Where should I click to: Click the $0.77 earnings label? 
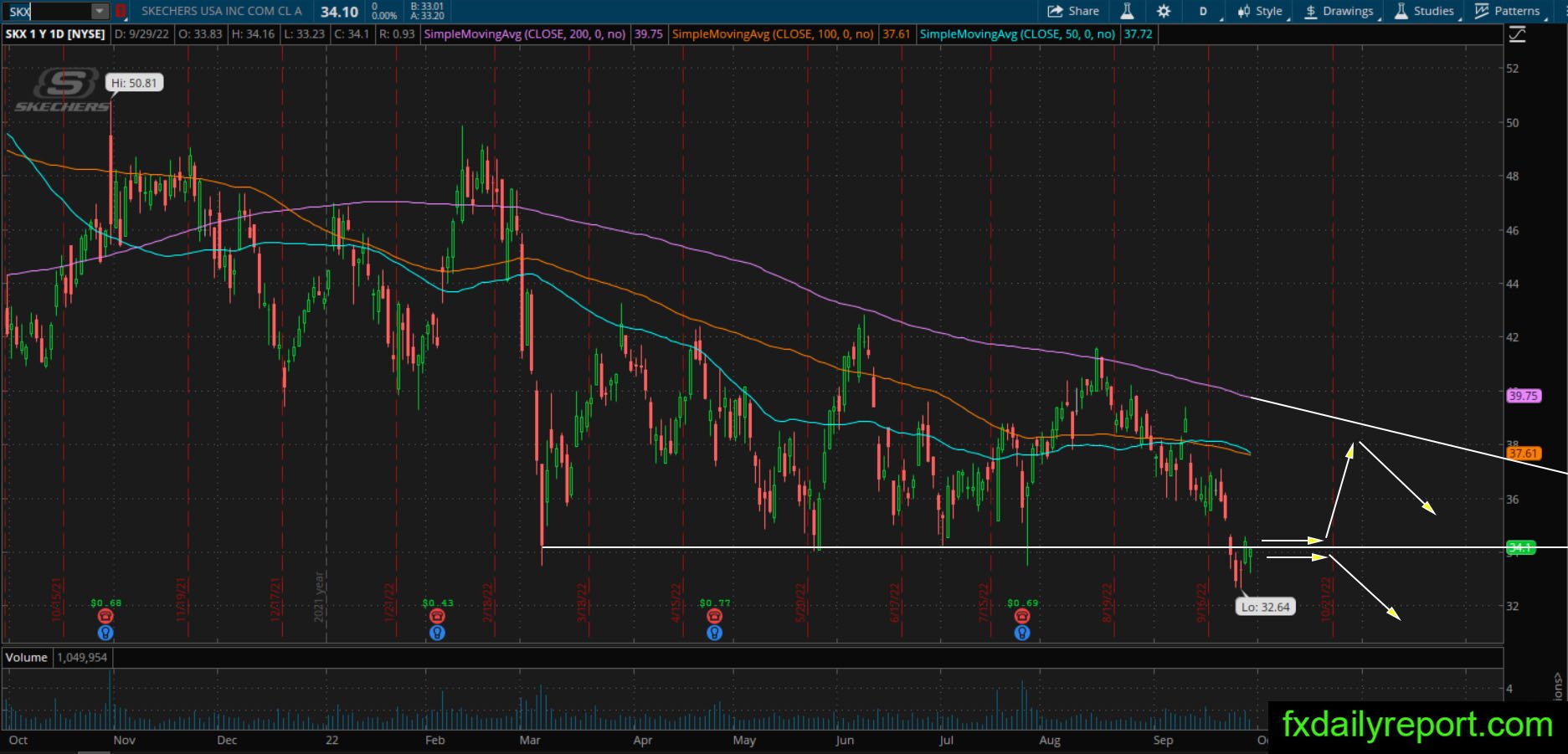click(715, 603)
